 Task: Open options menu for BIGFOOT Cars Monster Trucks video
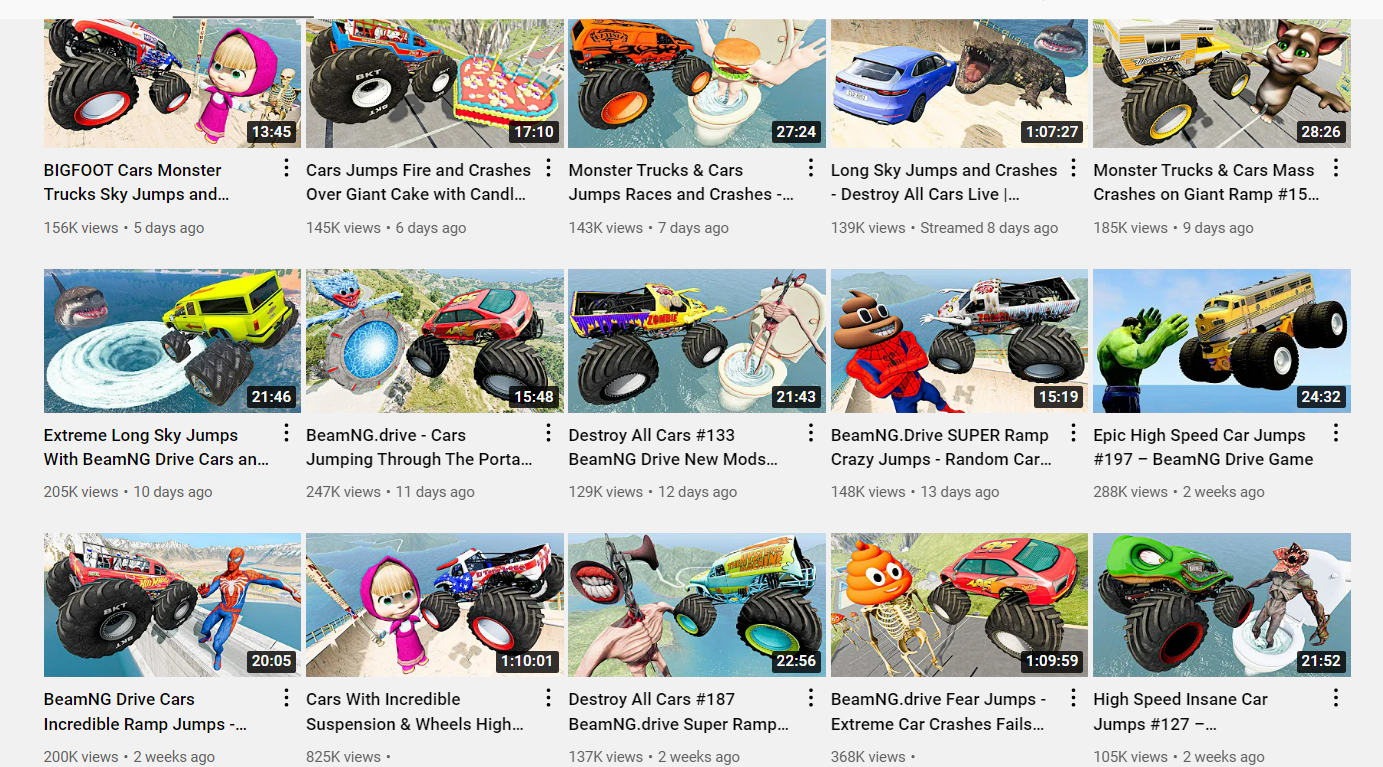[286, 168]
